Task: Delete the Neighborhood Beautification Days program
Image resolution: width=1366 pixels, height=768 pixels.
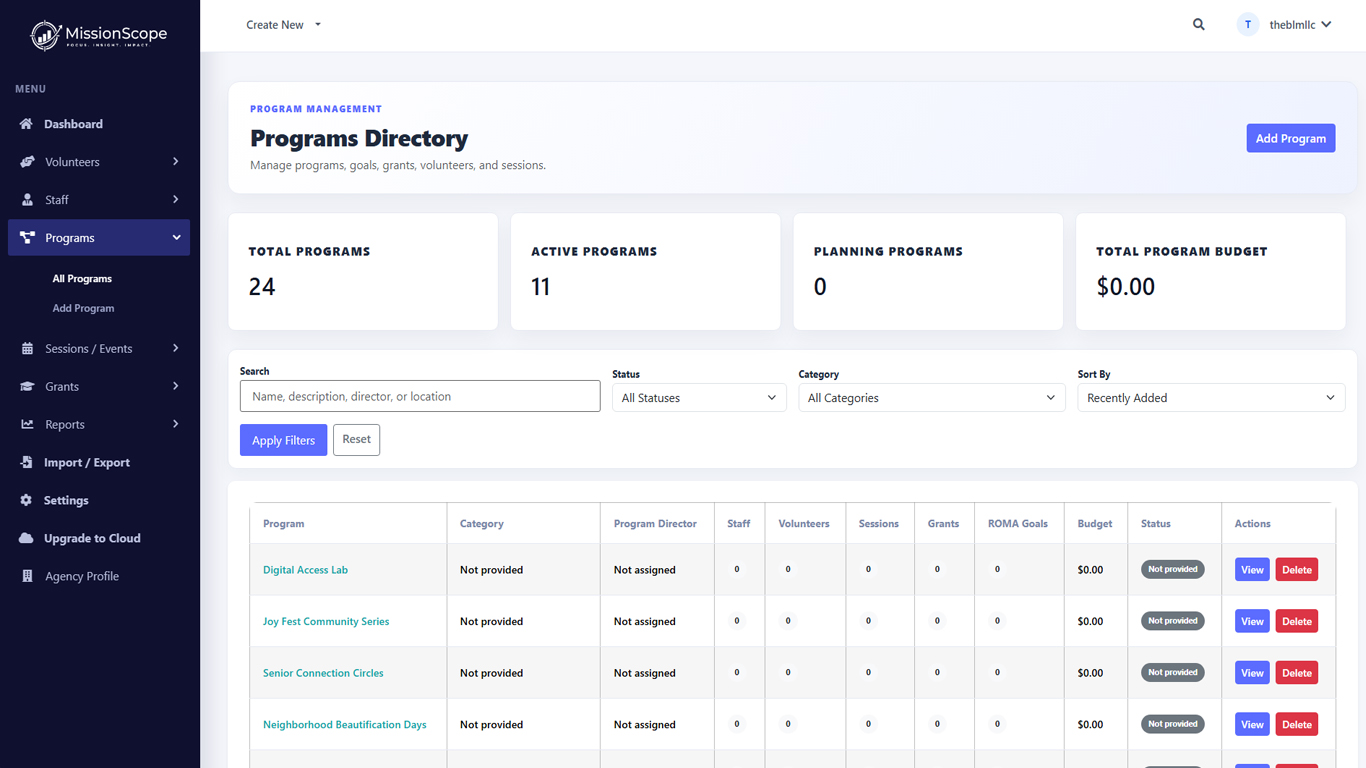Action: (1297, 724)
